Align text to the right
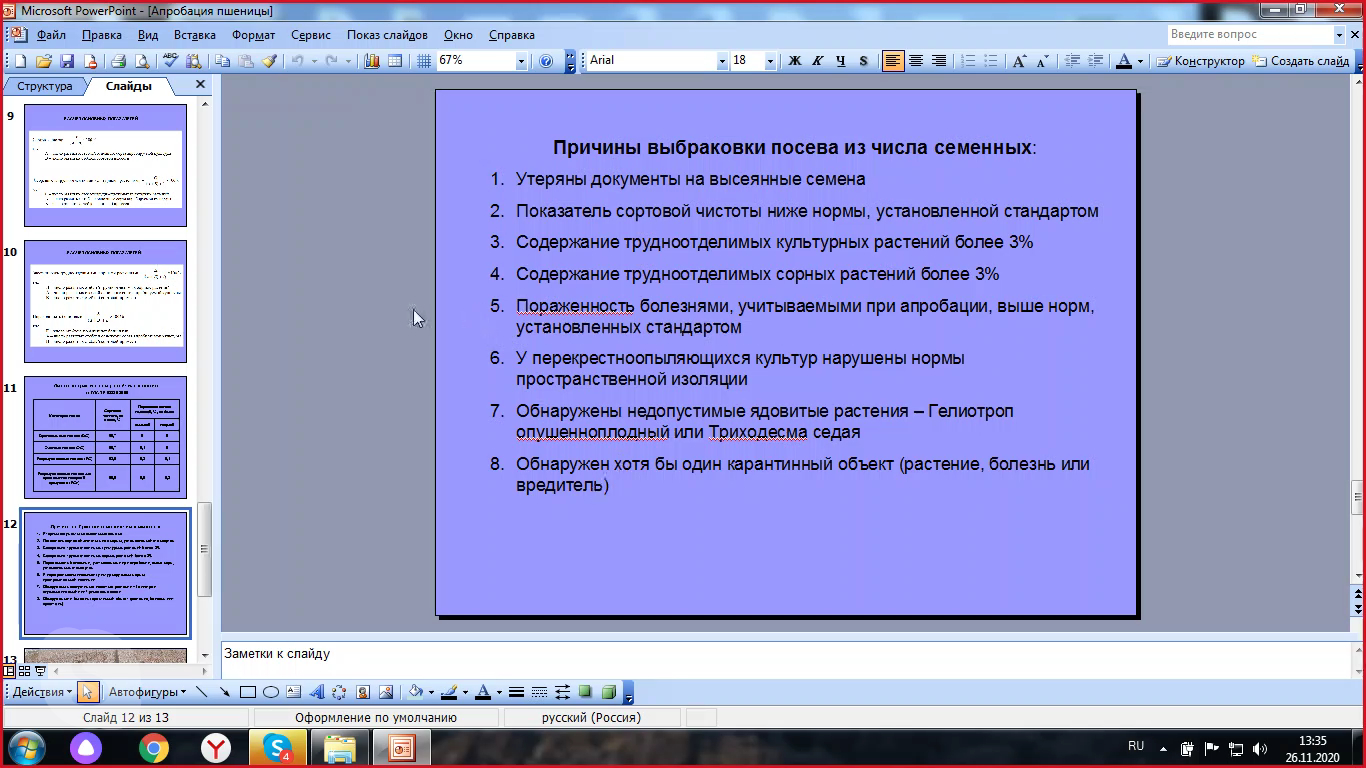1366x768 pixels. (x=939, y=61)
